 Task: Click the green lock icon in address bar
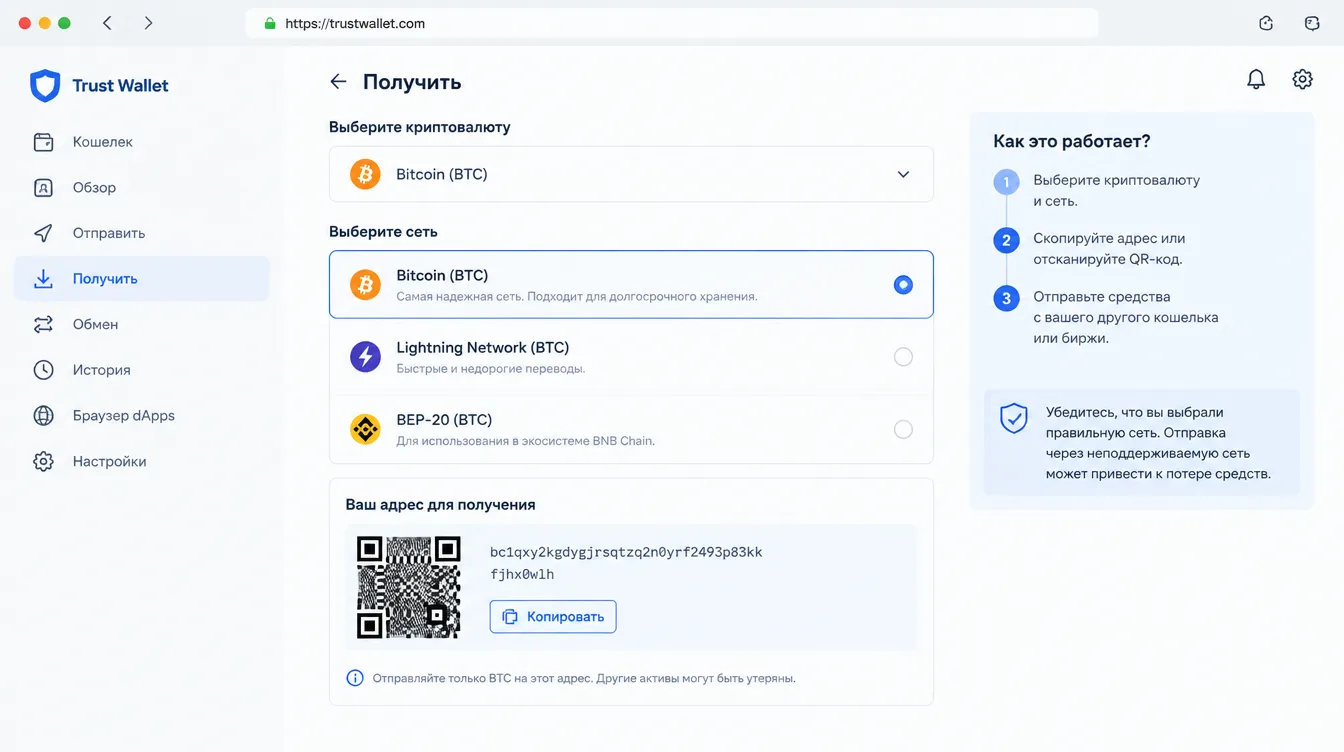point(269,23)
